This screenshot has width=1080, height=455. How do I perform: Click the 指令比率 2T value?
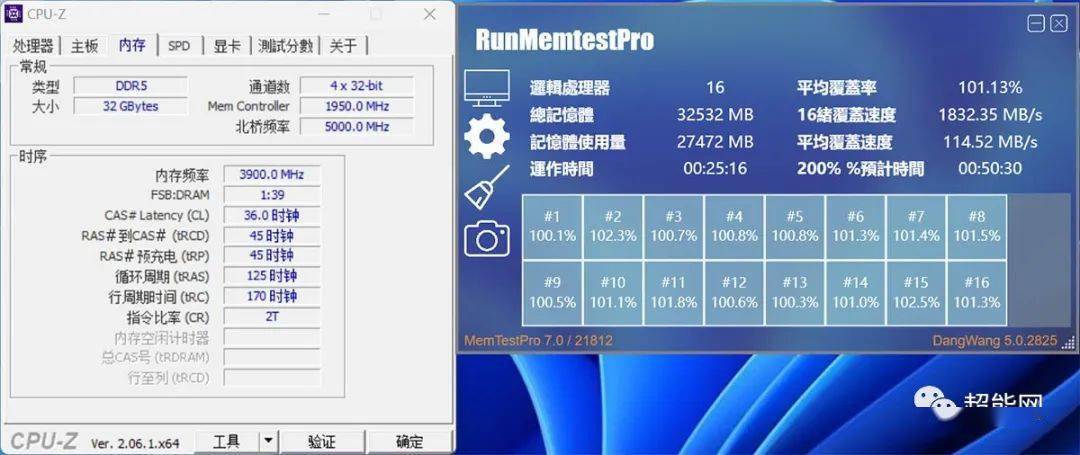[271, 317]
